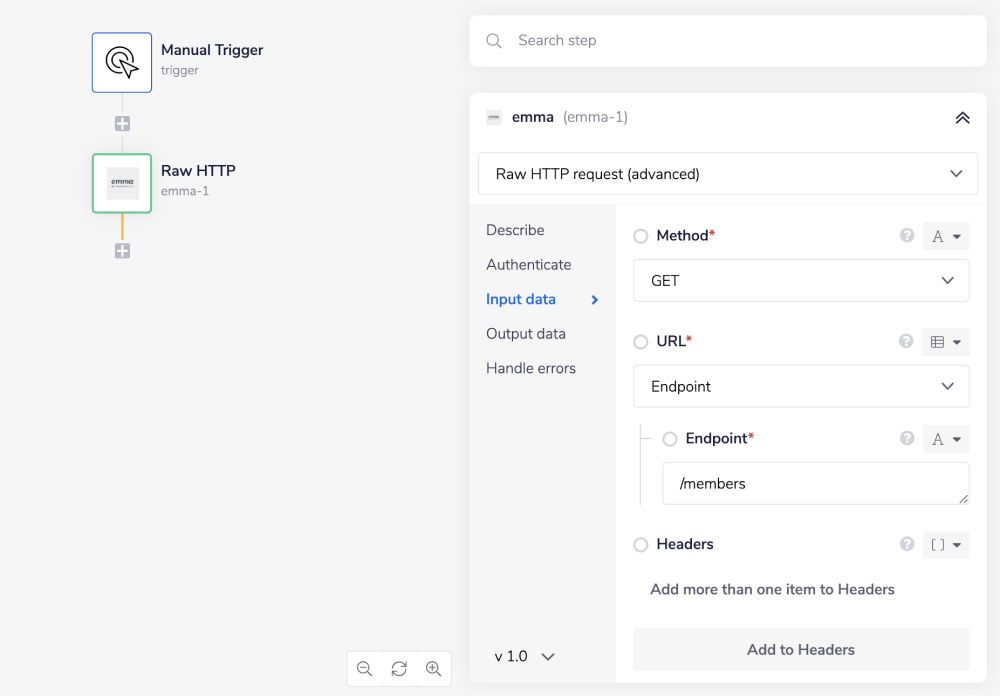Switch to the Authenticate tab
The image size is (1000, 696).
[528, 265]
